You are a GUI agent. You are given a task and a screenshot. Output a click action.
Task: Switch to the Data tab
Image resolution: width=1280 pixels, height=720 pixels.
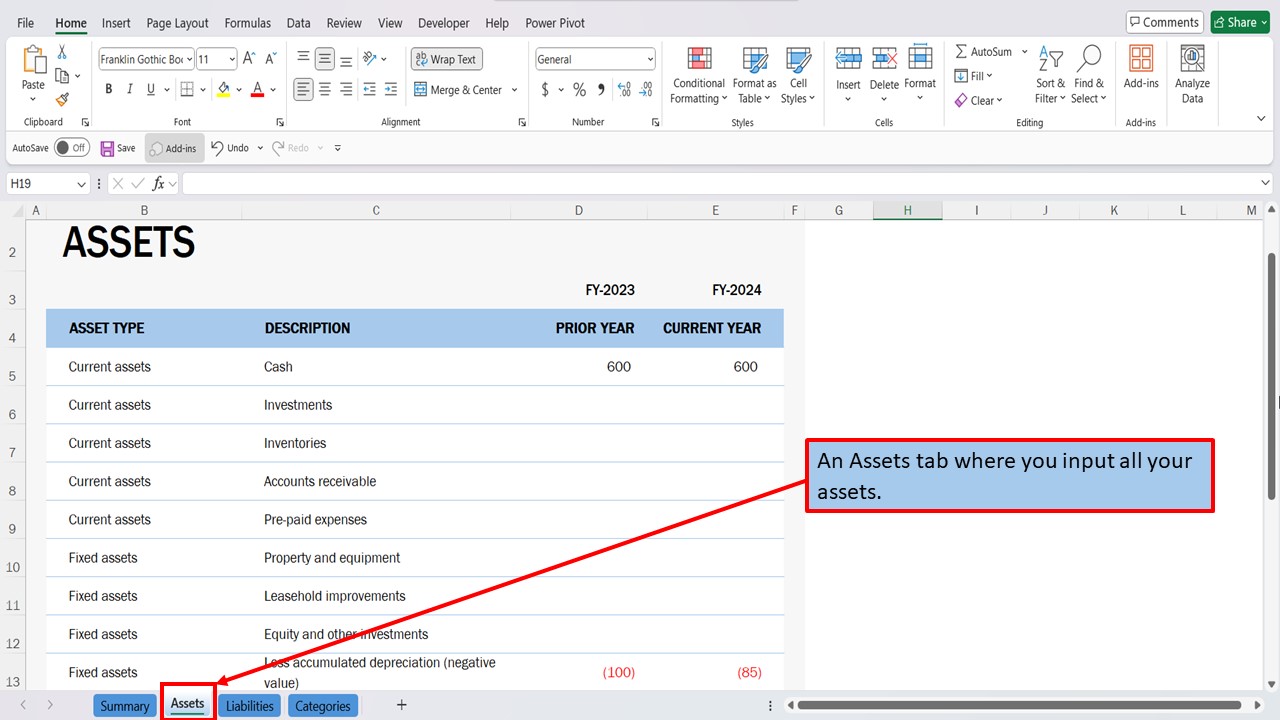pos(298,23)
